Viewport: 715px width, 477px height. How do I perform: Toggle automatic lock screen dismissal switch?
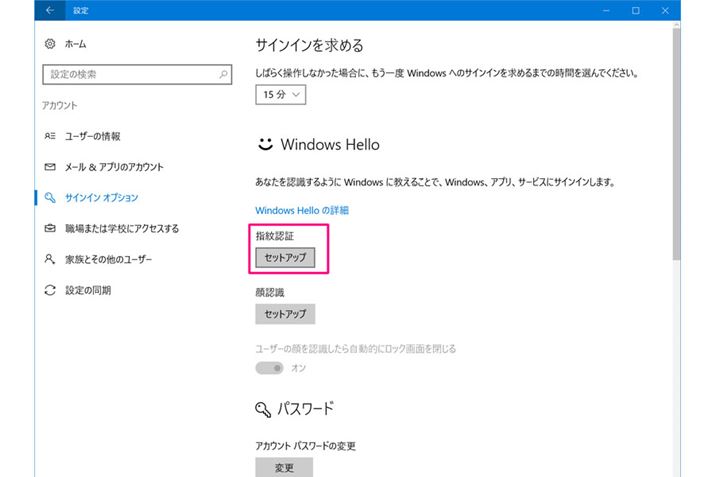pos(269,368)
